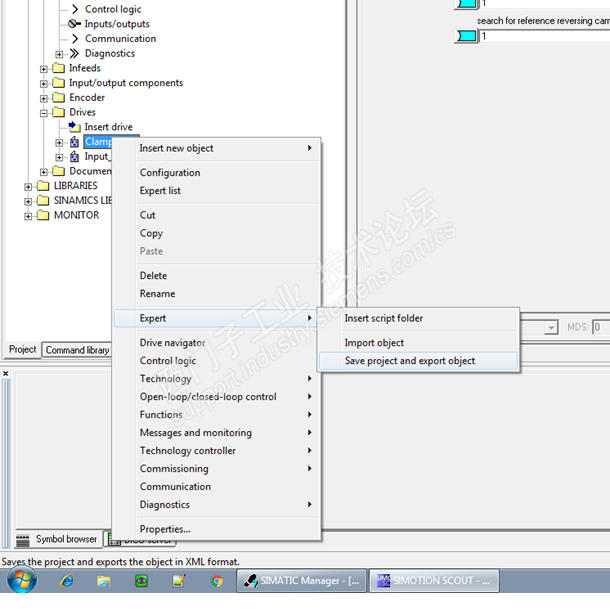Image resolution: width=610 pixels, height=616 pixels.
Task: Click the Diagnostics double-arrow icon
Action: 74,53
